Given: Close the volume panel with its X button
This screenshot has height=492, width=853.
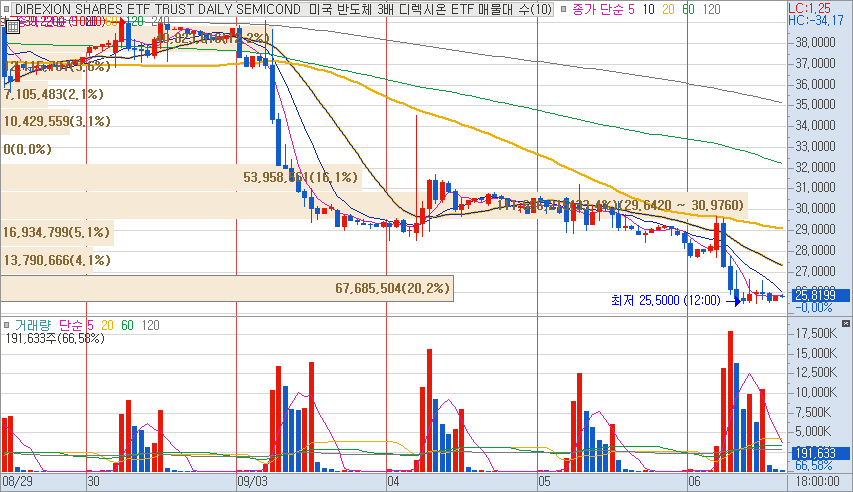Looking at the screenshot, I should click(x=845, y=324).
